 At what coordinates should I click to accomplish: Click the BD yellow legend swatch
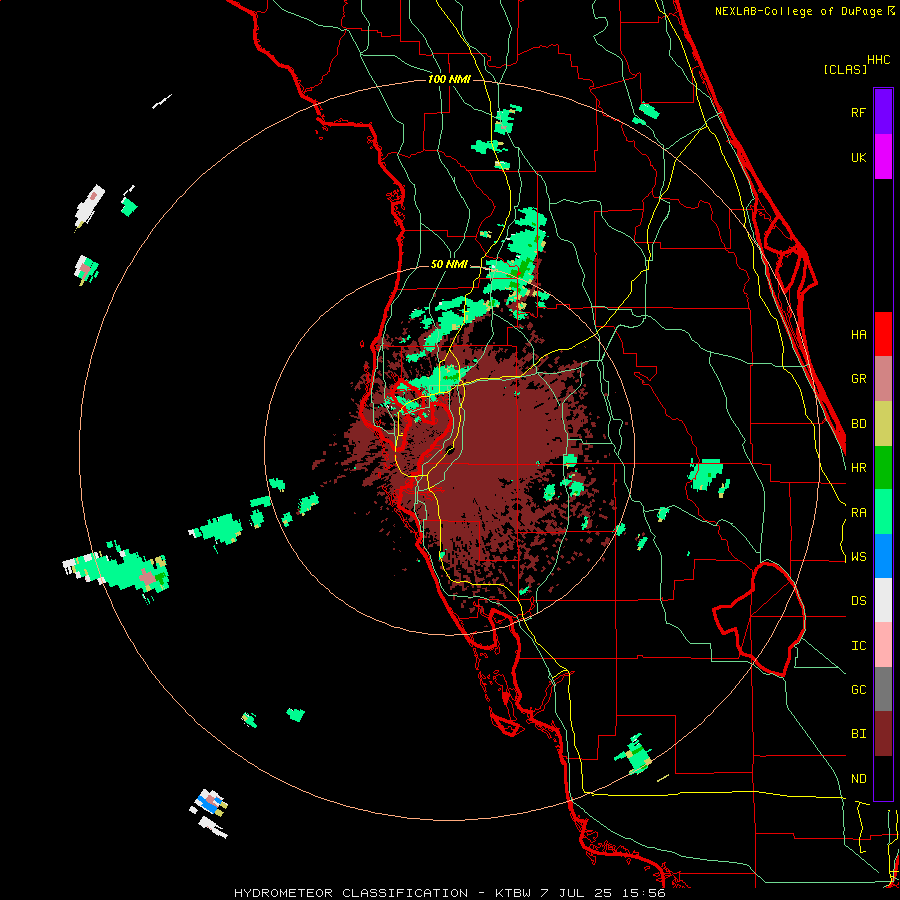883,424
